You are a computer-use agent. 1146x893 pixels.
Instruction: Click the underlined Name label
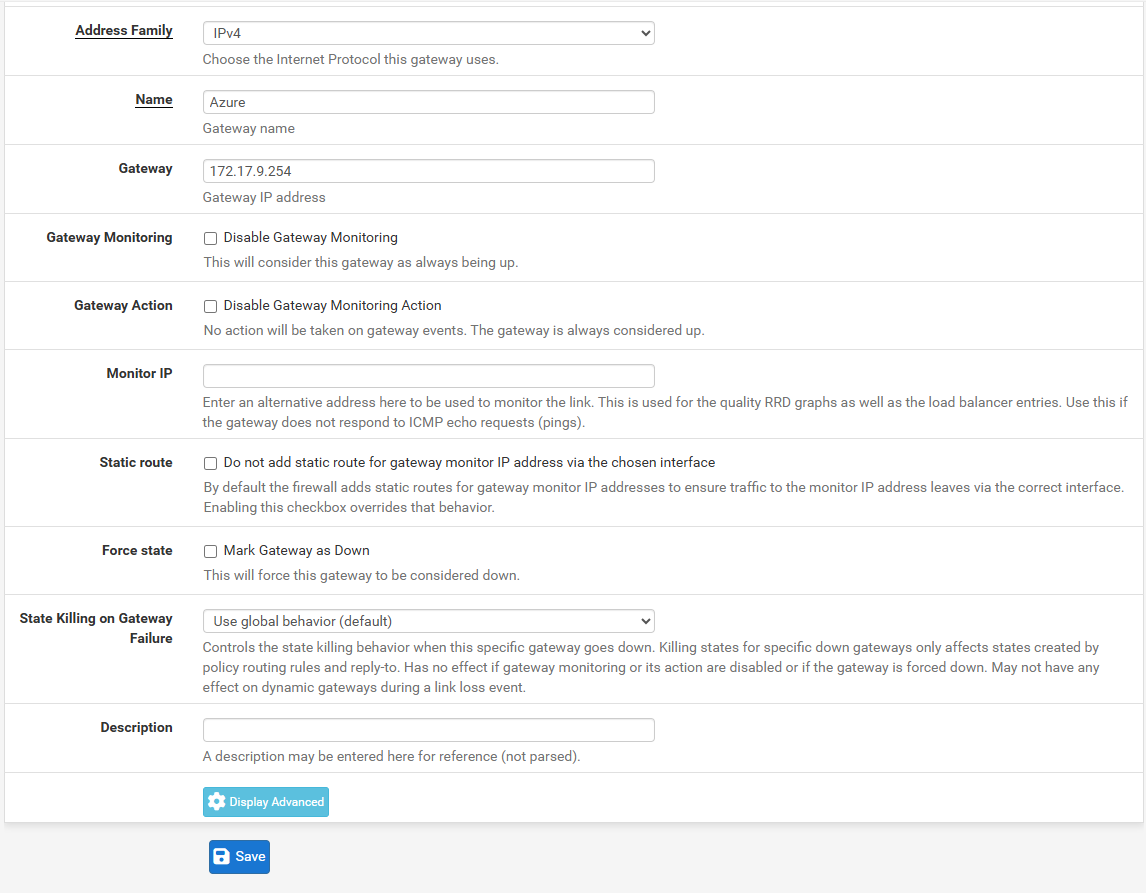point(153,99)
